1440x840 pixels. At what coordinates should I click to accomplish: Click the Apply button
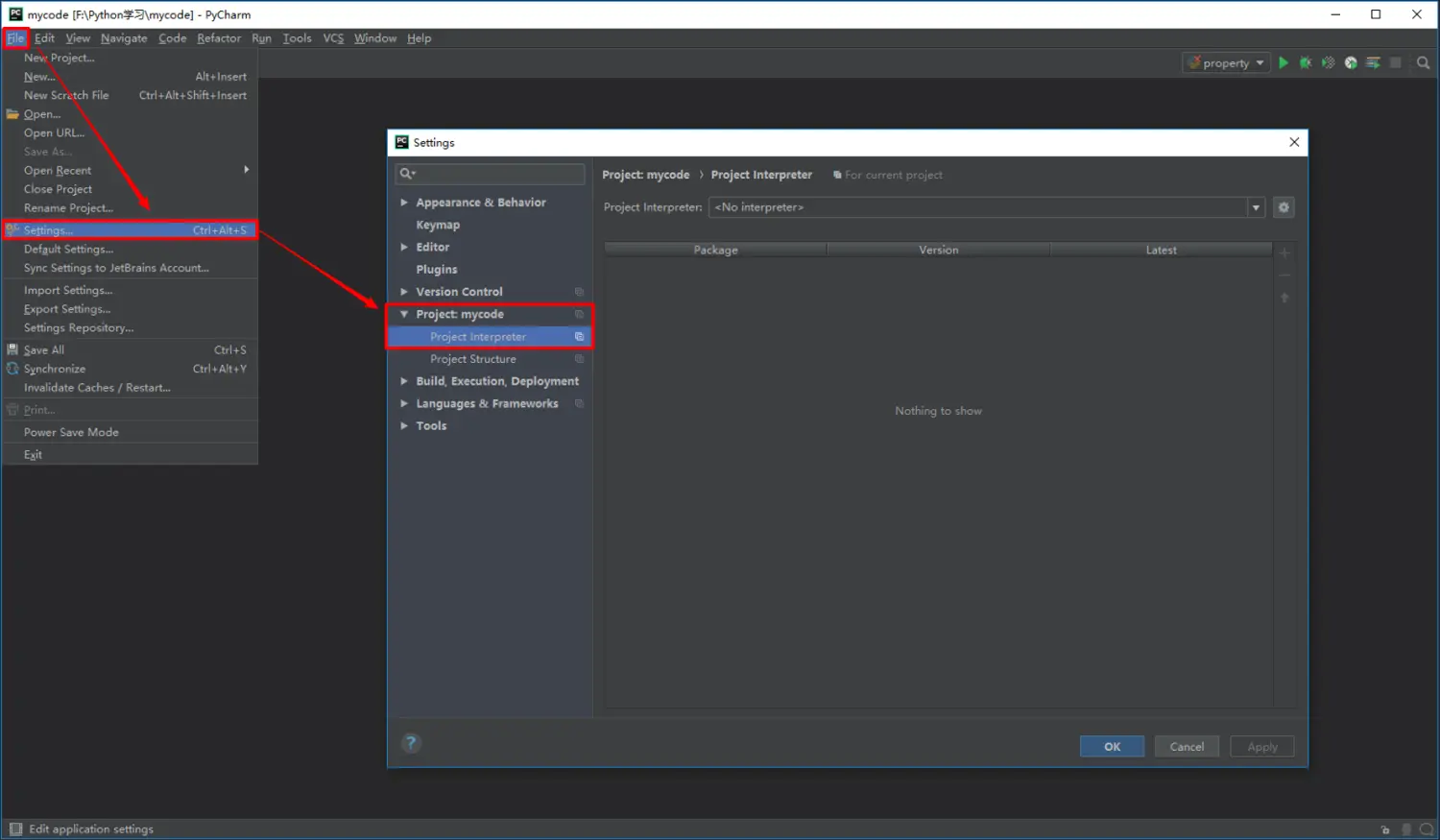[x=1262, y=747]
